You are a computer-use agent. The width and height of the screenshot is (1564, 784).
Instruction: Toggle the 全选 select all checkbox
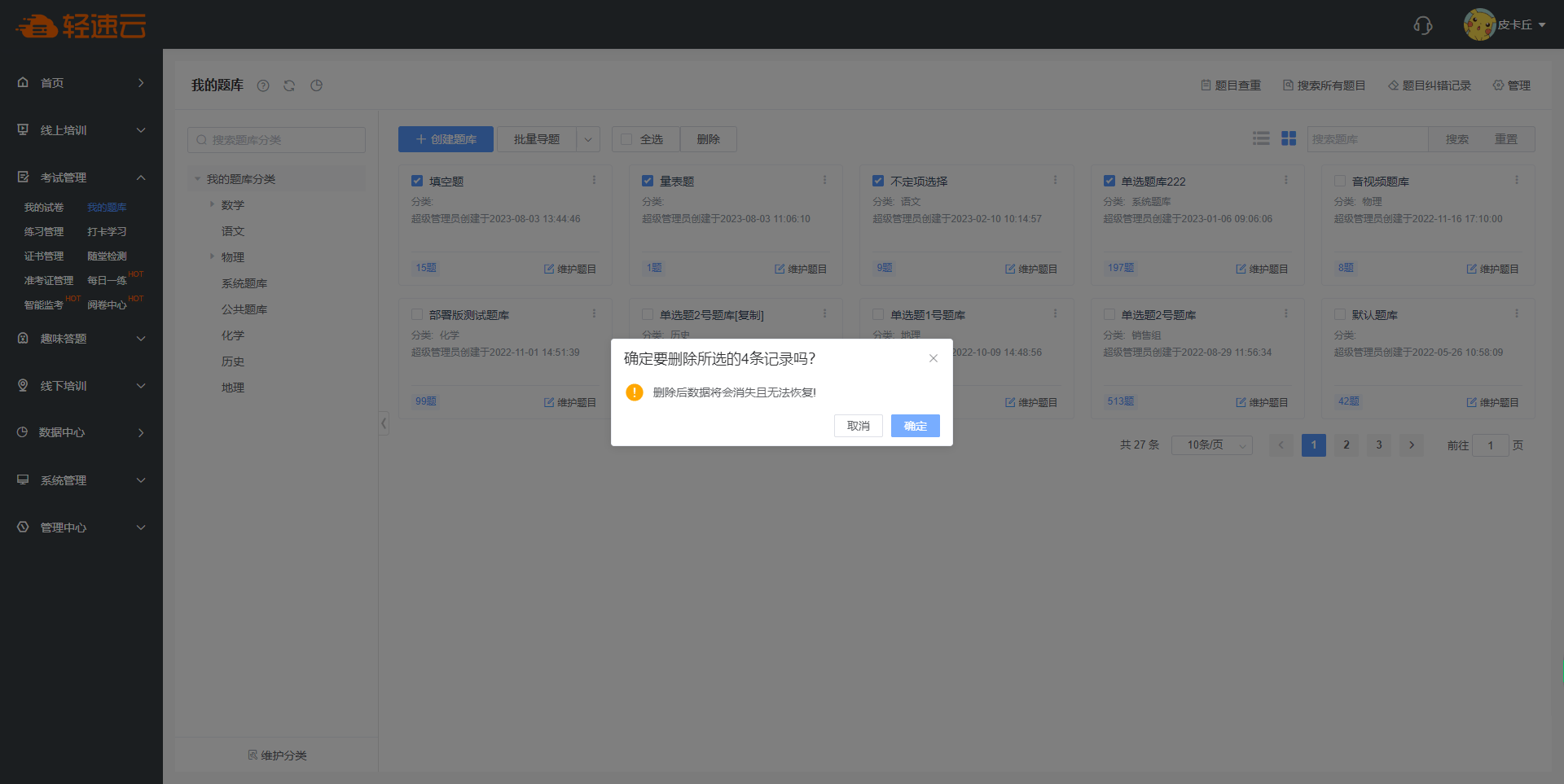tap(626, 139)
